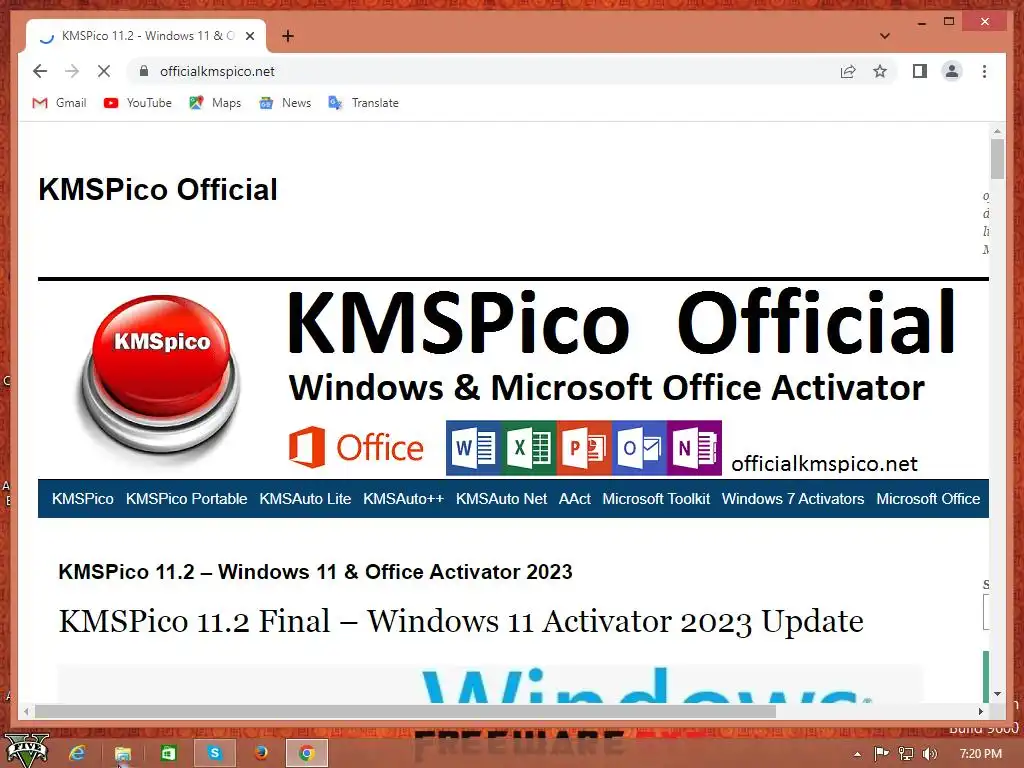Click the horizontal scrollbar thumb
1024x768 pixels.
tap(405, 711)
